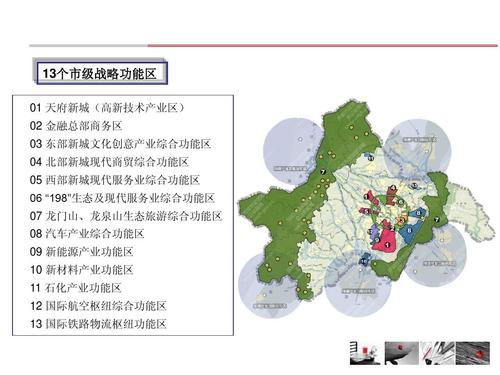Screen dimensions: 500x375
Task: Click marker 4 on the brown northern zone
Action: coord(393,188)
